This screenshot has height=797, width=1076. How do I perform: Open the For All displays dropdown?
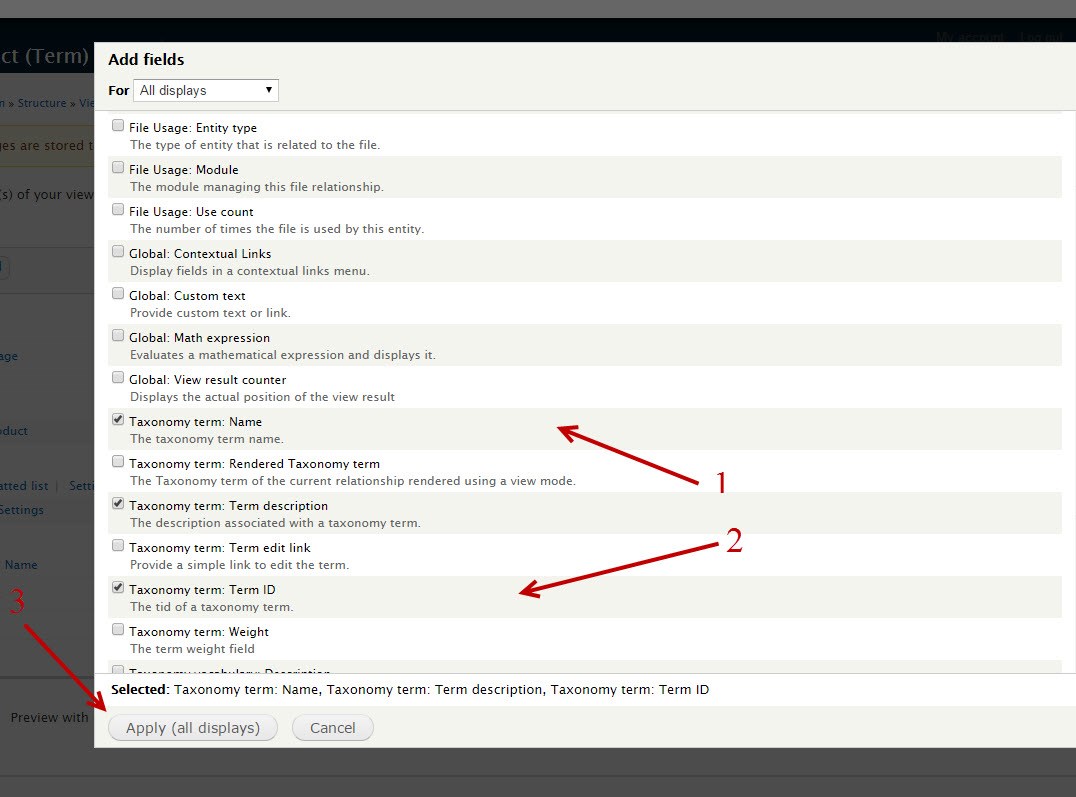click(x=206, y=91)
